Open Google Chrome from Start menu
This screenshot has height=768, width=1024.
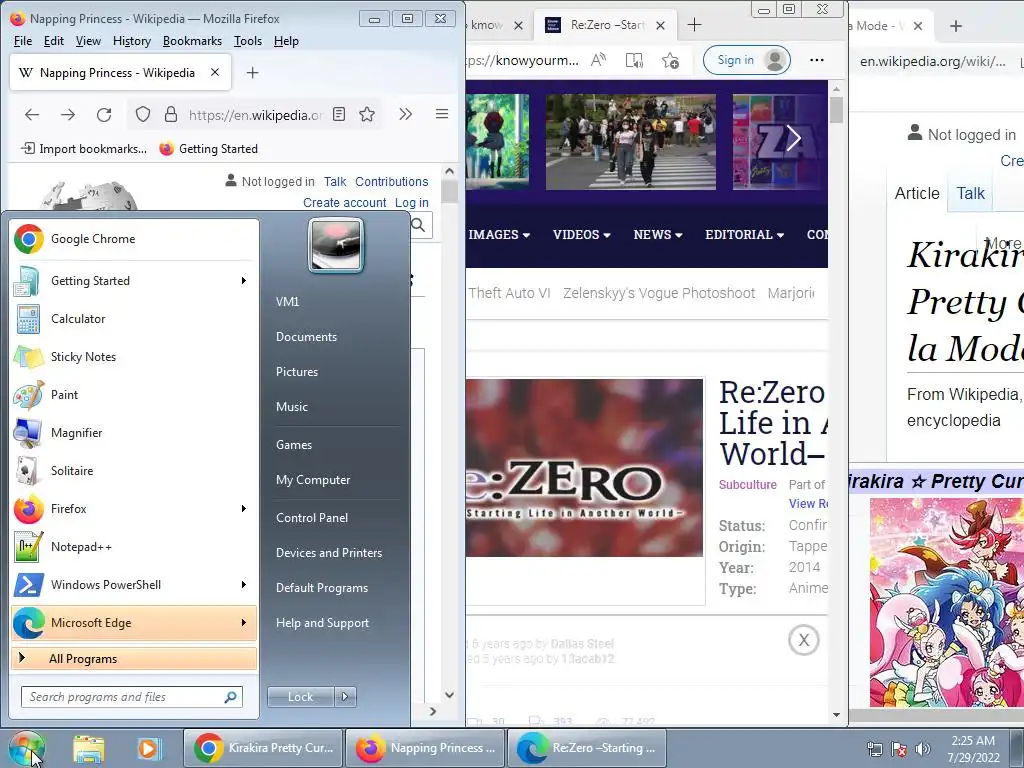pos(134,239)
